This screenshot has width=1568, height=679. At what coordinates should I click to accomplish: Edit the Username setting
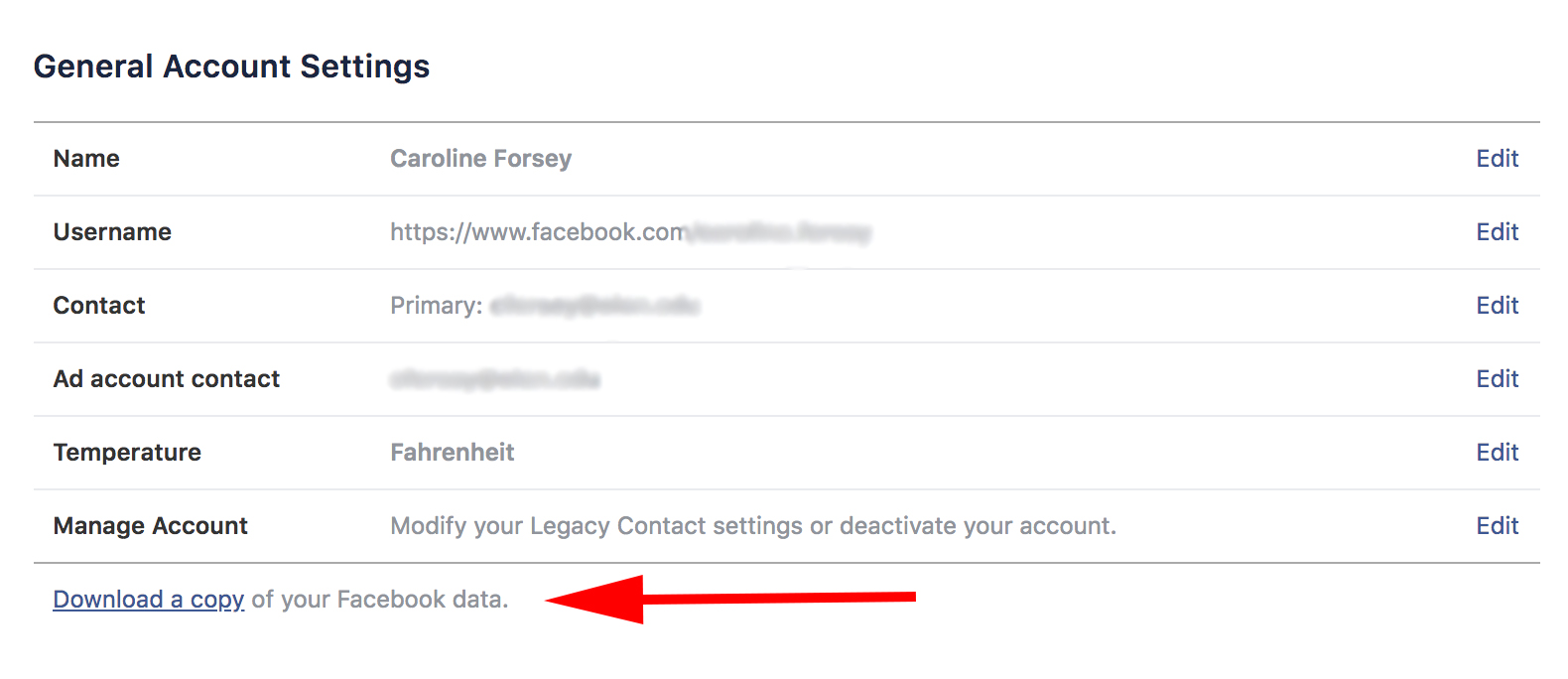click(1497, 232)
